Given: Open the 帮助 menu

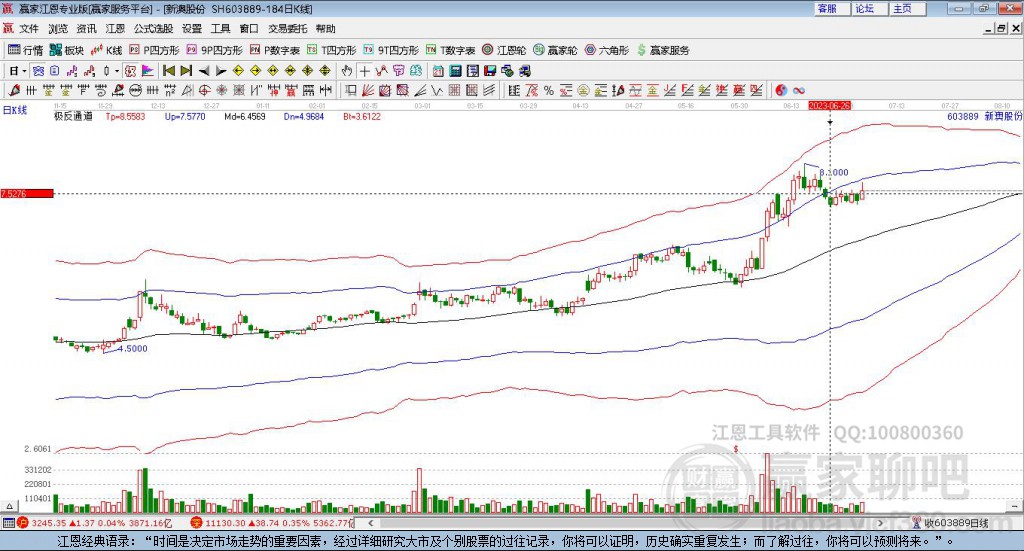Looking at the screenshot, I should pos(325,29).
